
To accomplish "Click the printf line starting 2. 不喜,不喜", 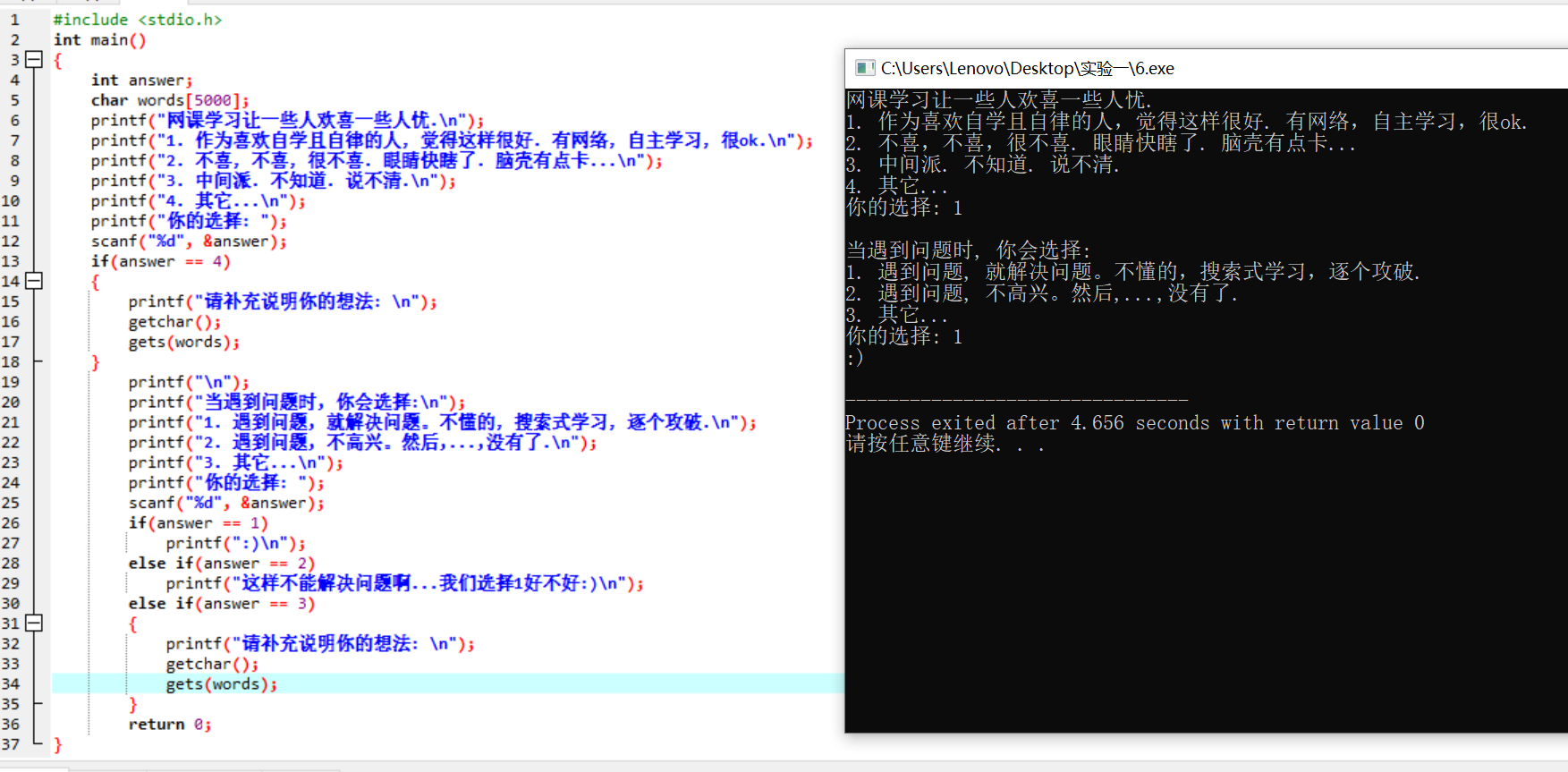I will (377, 161).
